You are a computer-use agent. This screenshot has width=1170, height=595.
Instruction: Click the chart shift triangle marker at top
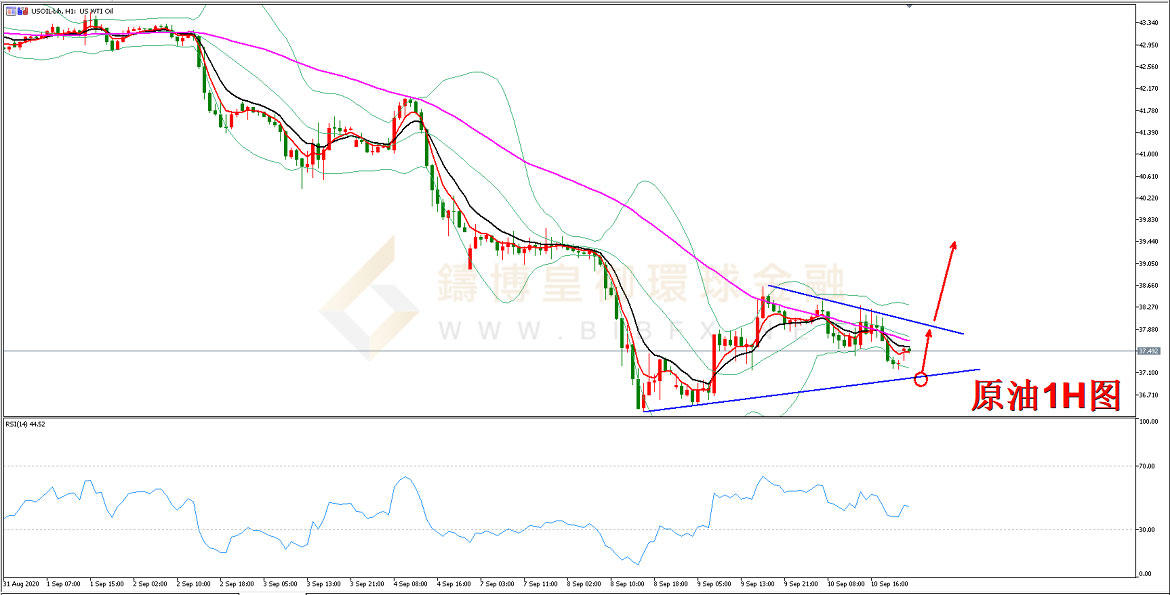click(909, 5)
